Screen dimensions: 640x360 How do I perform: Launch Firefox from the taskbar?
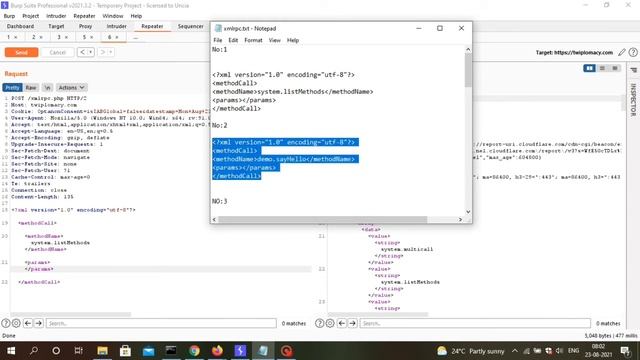click(218, 351)
